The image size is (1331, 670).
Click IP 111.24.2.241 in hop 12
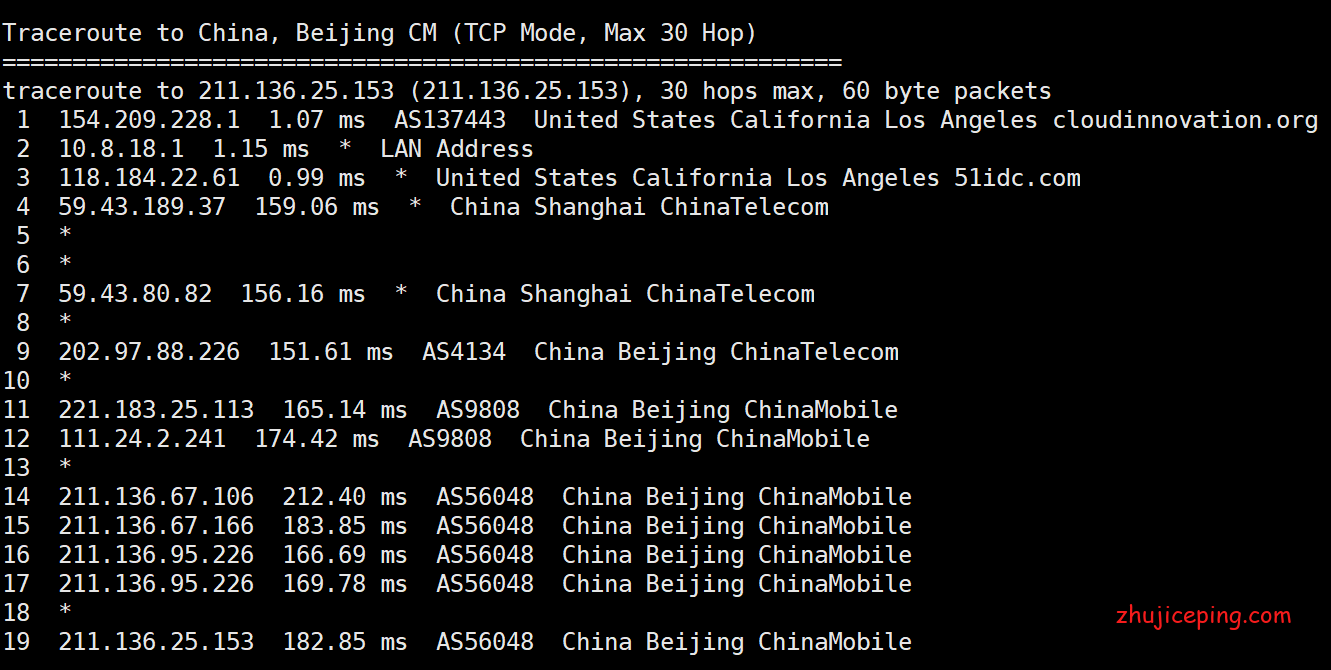142,439
